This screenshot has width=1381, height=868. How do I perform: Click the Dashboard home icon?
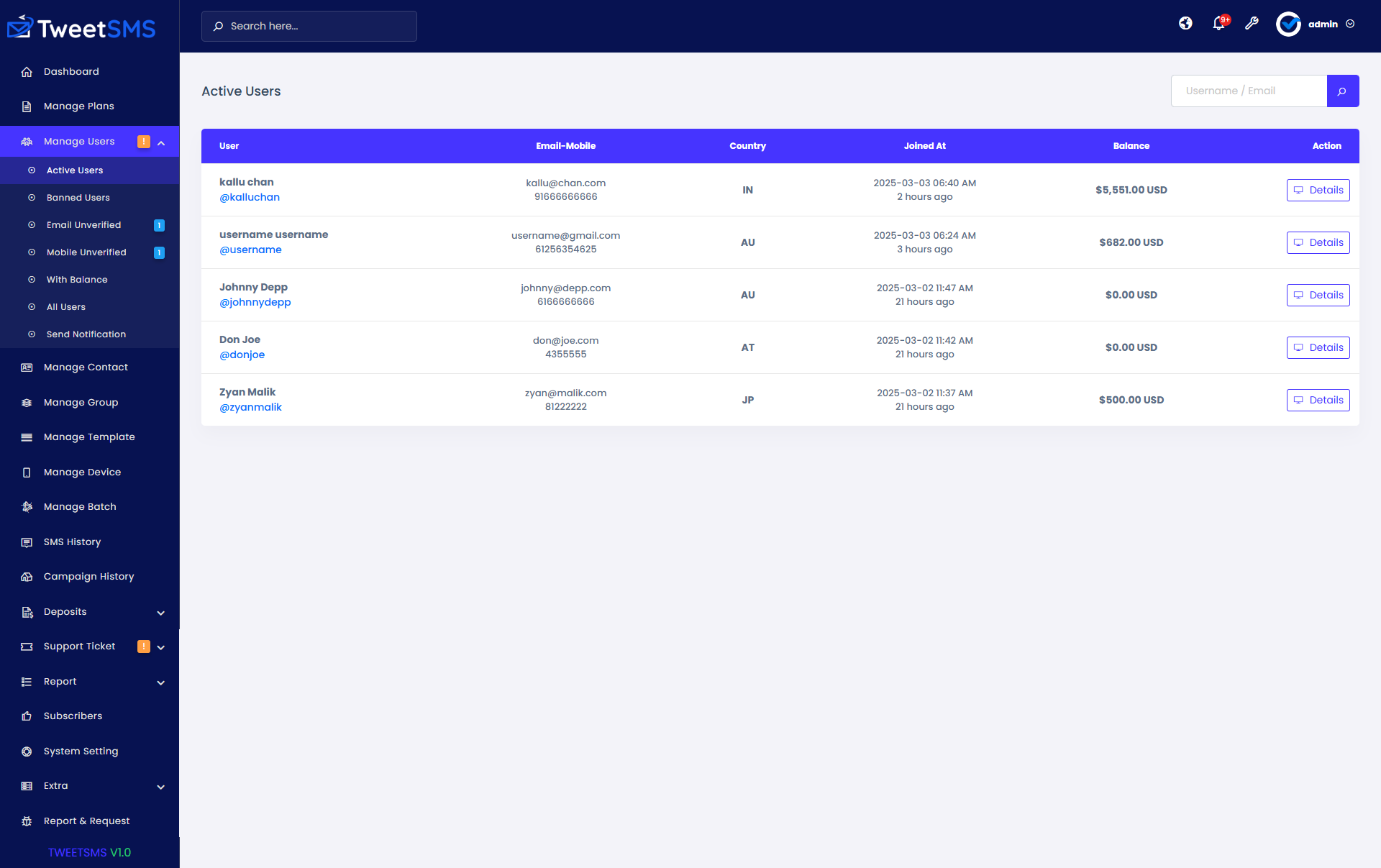[x=27, y=72]
